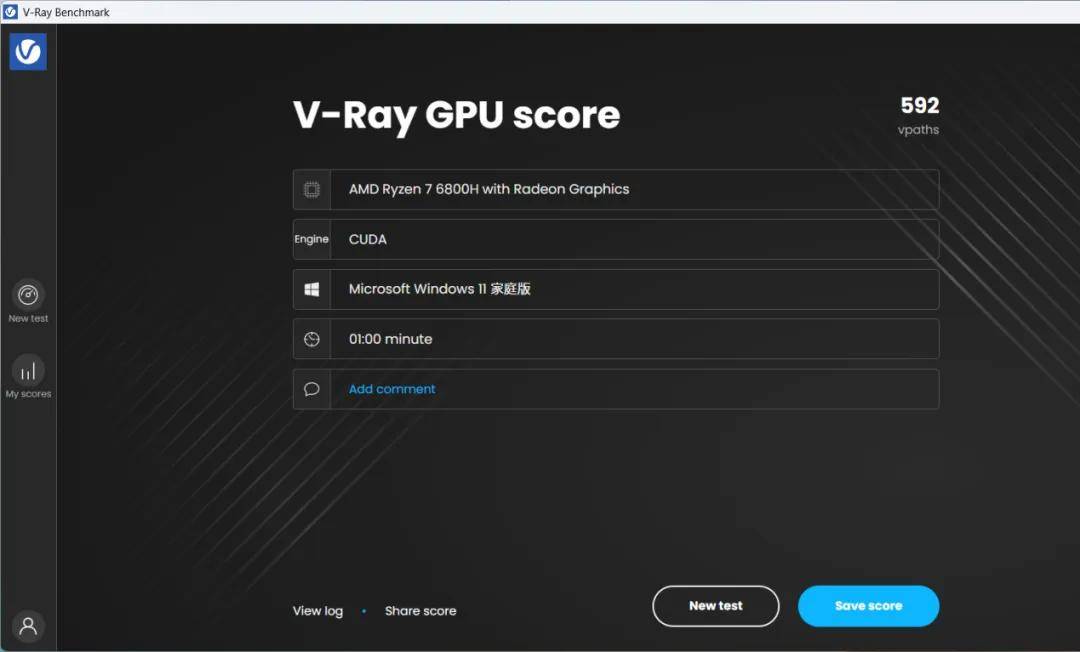Viewport: 1080px width, 652px height.
Task: Open the New test gauge icon in sidebar
Action: 28,295
